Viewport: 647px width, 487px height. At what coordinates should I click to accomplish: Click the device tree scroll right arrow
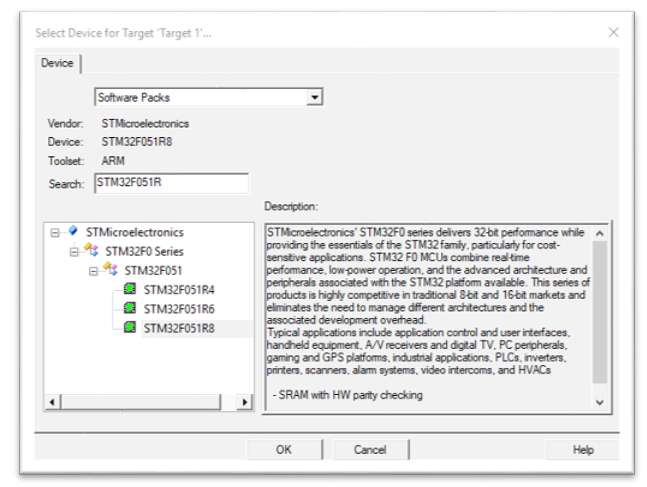coord(245,402)
